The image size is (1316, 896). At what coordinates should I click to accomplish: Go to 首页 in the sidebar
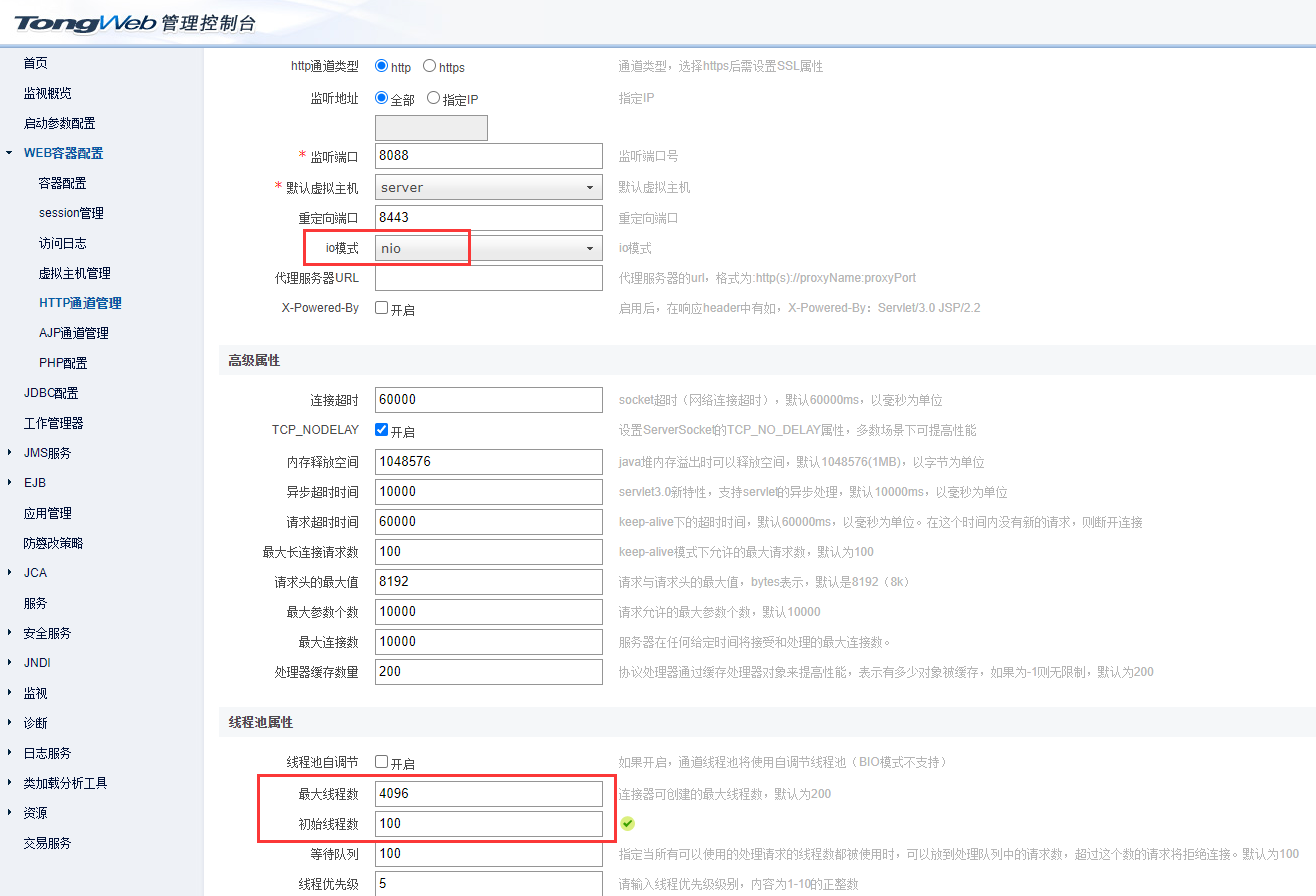35,63
